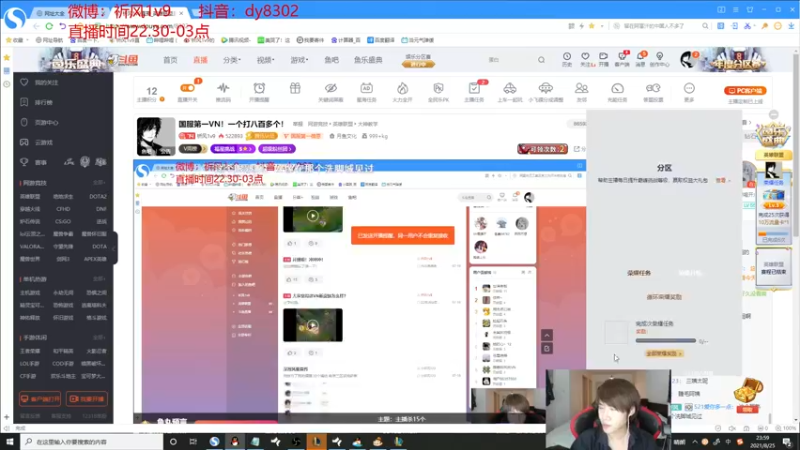Click the Windows taskbar search box
The width and height of the screenshot is (800, 450).
click(92, 442)
